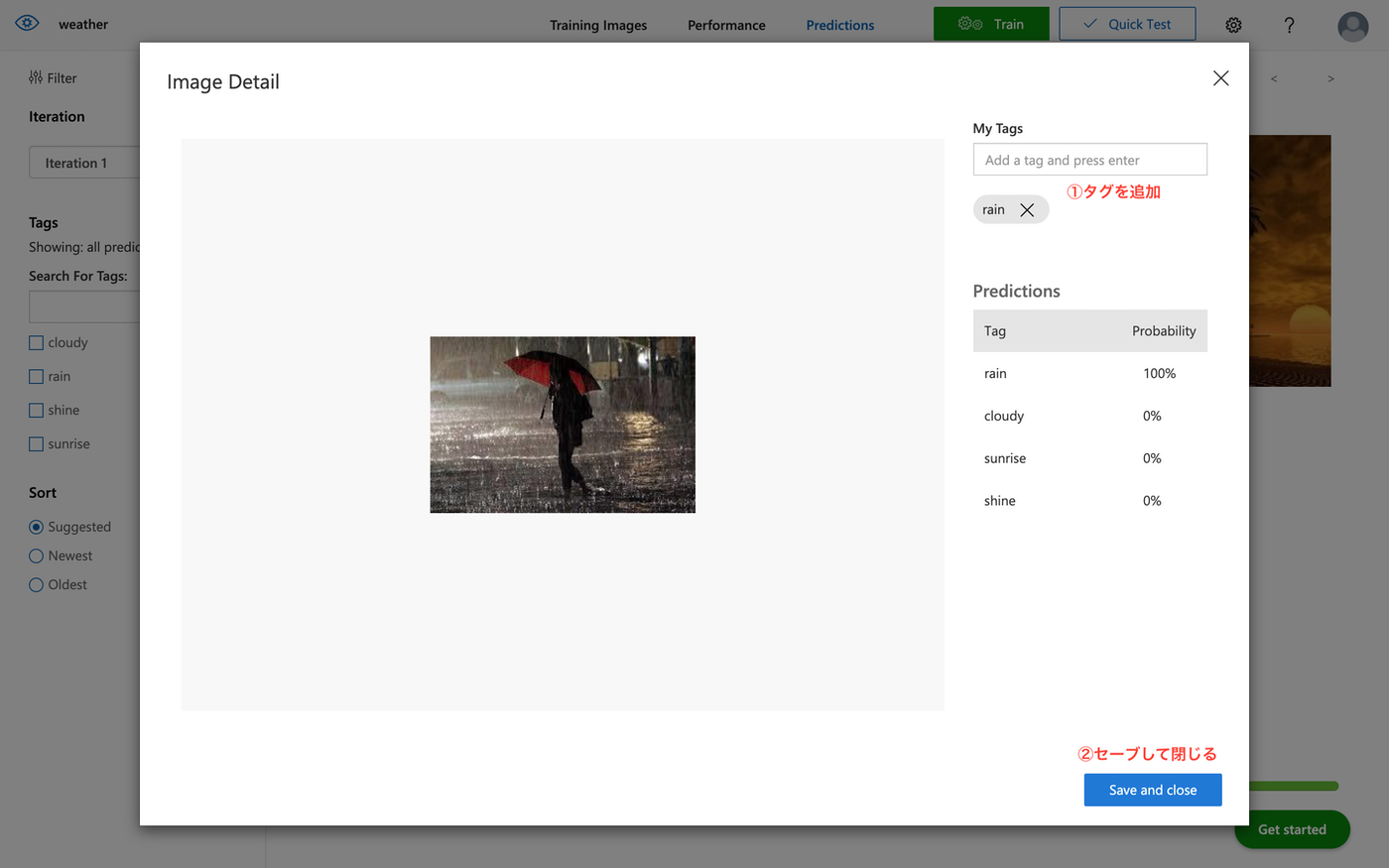Open the Performance tab
The image size is (1389, 868).
[x=726, y=25]
